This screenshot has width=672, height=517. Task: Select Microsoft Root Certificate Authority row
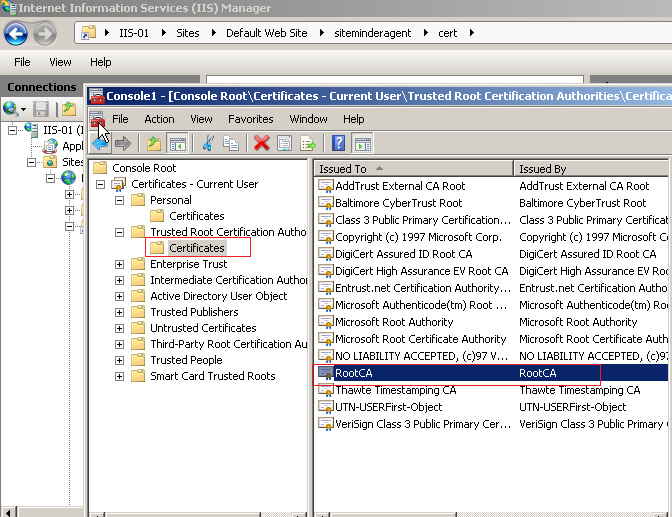(x=491, y=339)
